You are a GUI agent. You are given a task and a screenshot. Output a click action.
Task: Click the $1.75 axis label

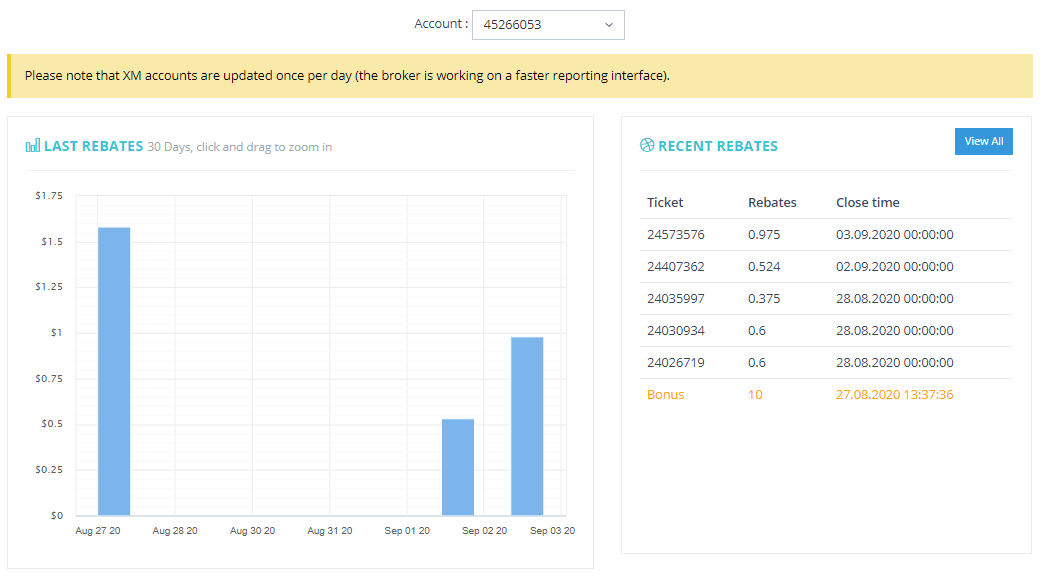(x=49, y=196)
